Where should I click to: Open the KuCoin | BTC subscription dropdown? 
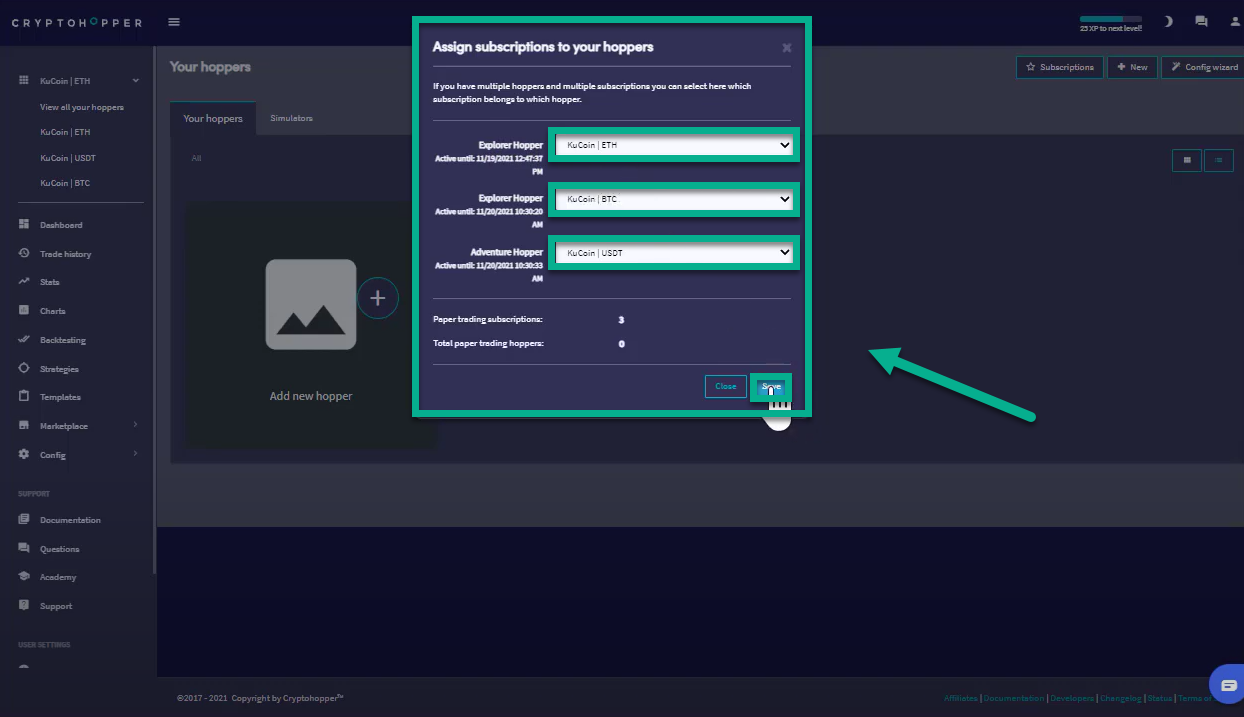coord(673,199)
